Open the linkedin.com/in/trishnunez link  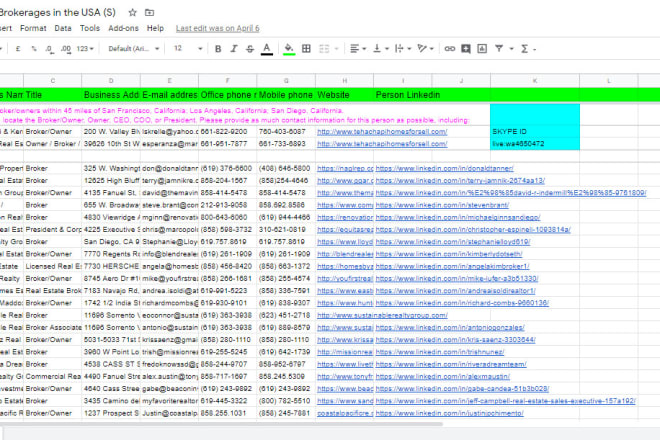[440, 352]
